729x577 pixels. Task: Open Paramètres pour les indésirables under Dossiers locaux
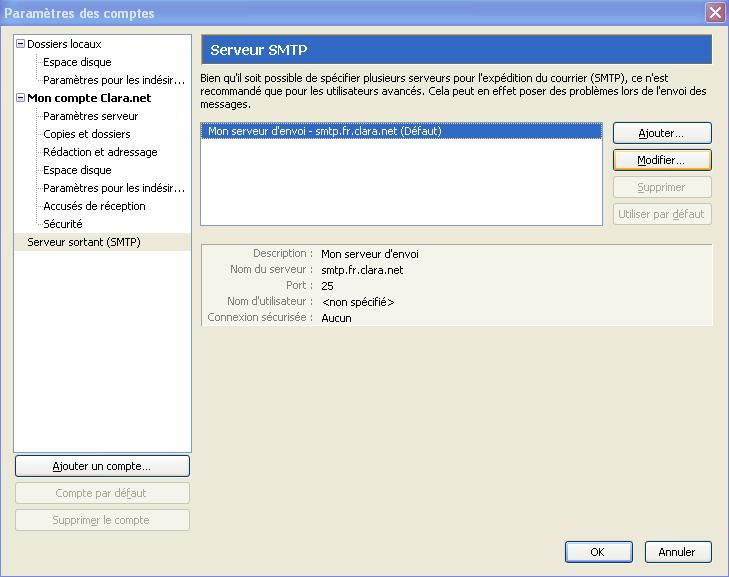tap(113, 80)
